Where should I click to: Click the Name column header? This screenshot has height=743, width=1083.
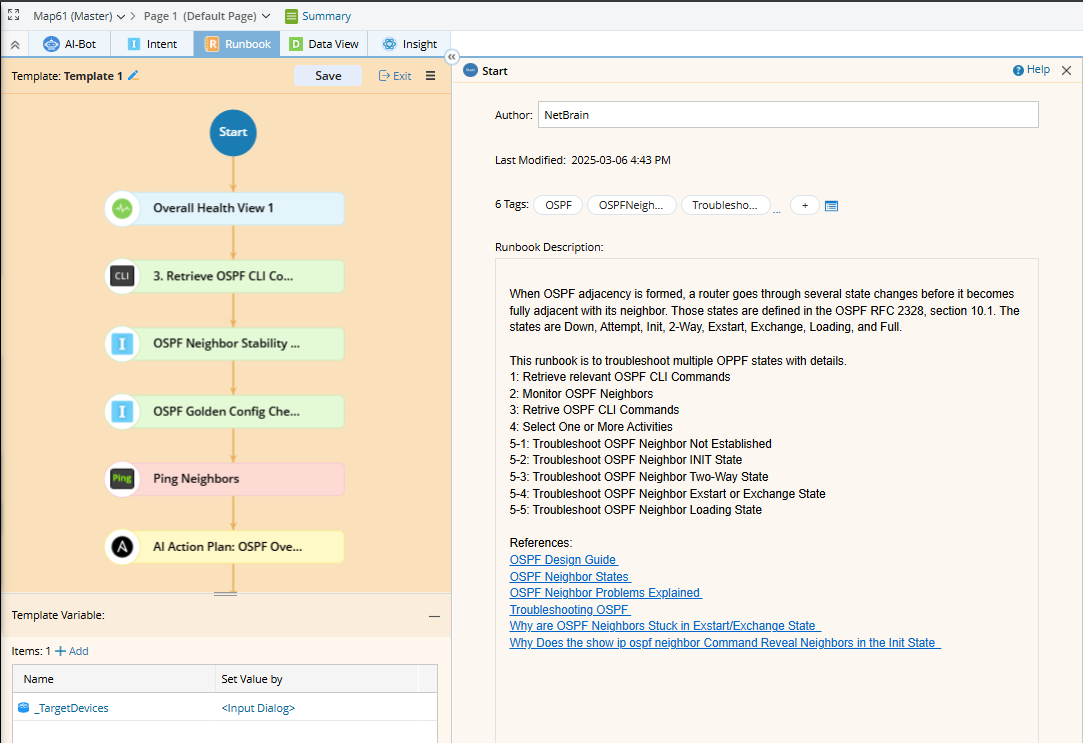(x=114, y=679)
